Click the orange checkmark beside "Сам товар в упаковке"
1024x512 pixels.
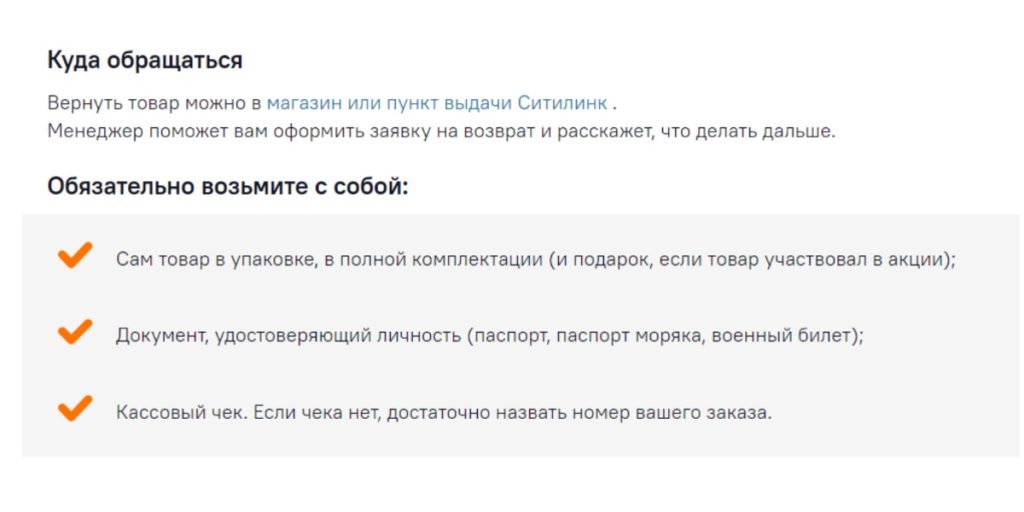(75, 255)
